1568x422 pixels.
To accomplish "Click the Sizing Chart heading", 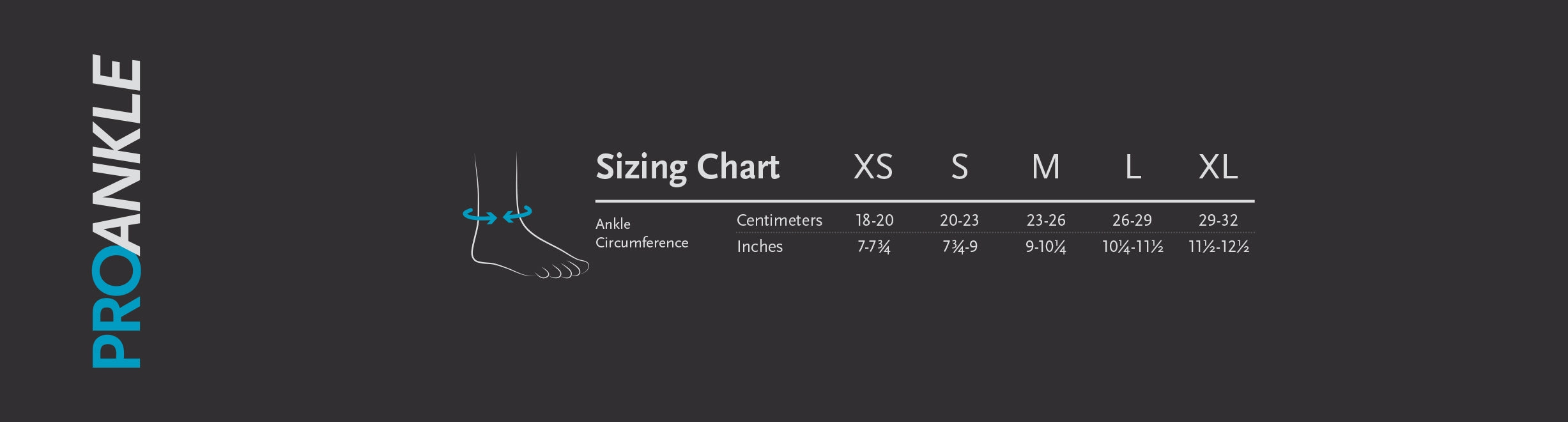I will coord(688,167).
